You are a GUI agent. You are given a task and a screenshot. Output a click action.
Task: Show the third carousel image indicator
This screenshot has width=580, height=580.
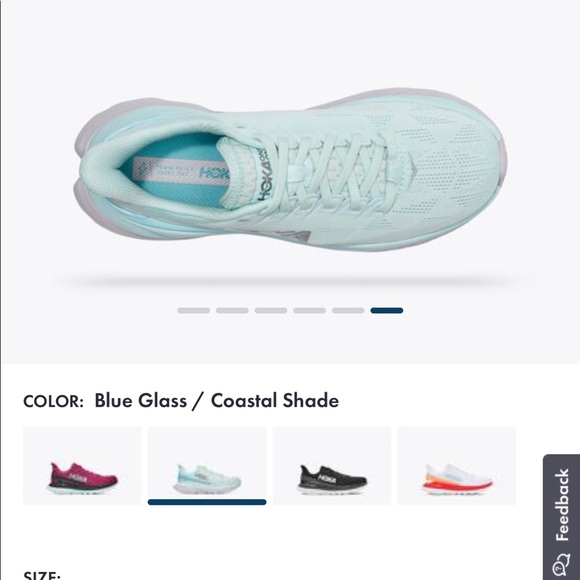tap(271, 310)
